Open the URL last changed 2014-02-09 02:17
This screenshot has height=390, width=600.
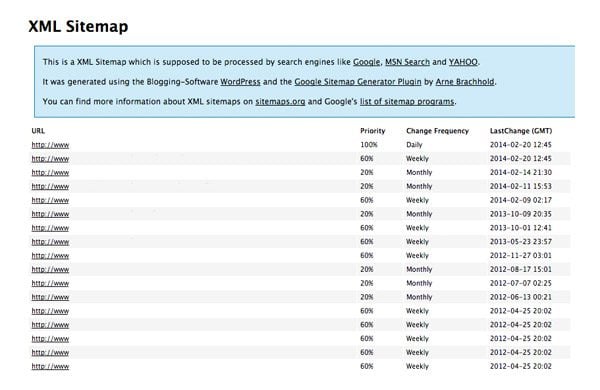(x=50, y=200)
